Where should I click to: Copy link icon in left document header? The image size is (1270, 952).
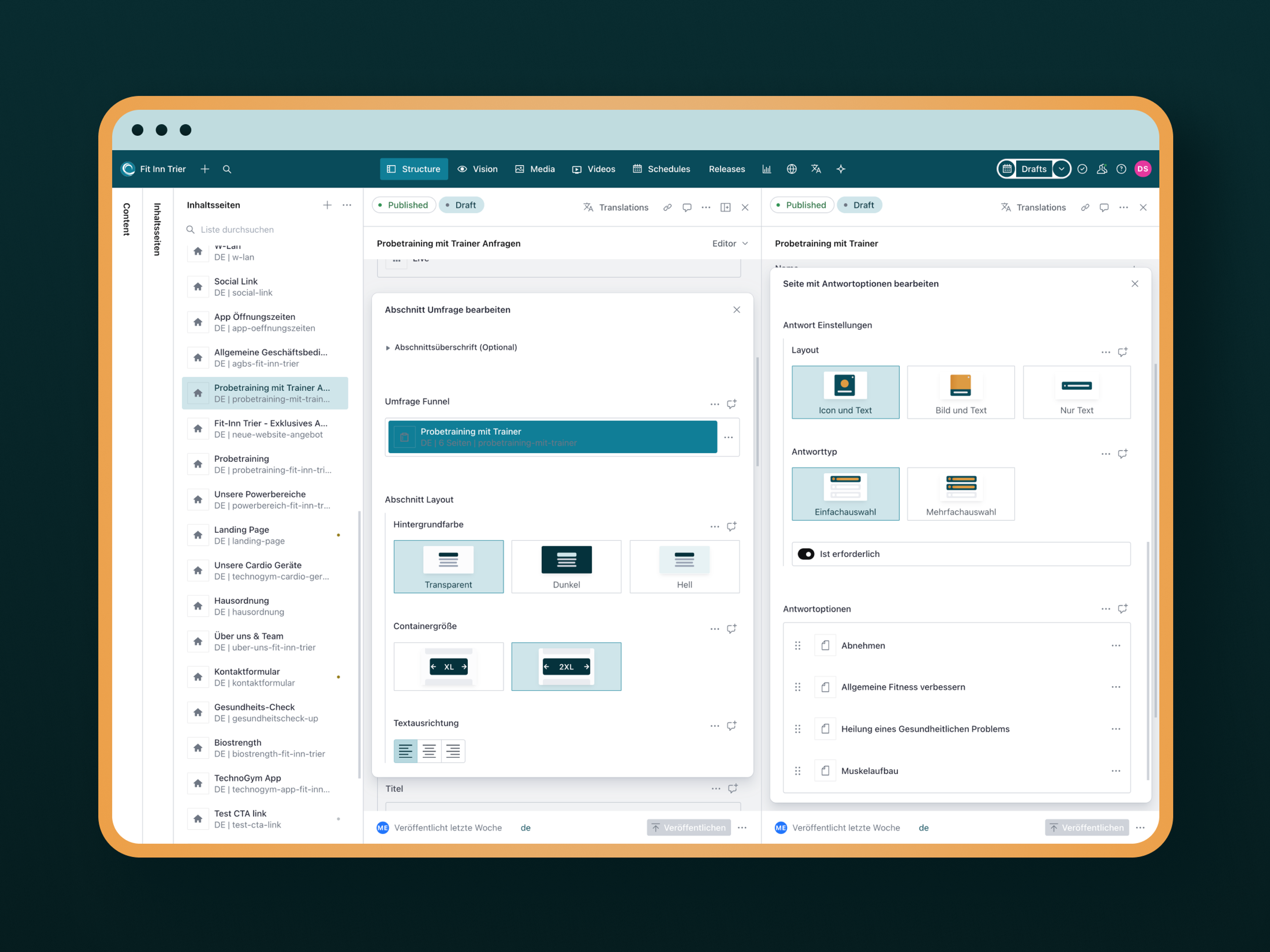(667, 208)
